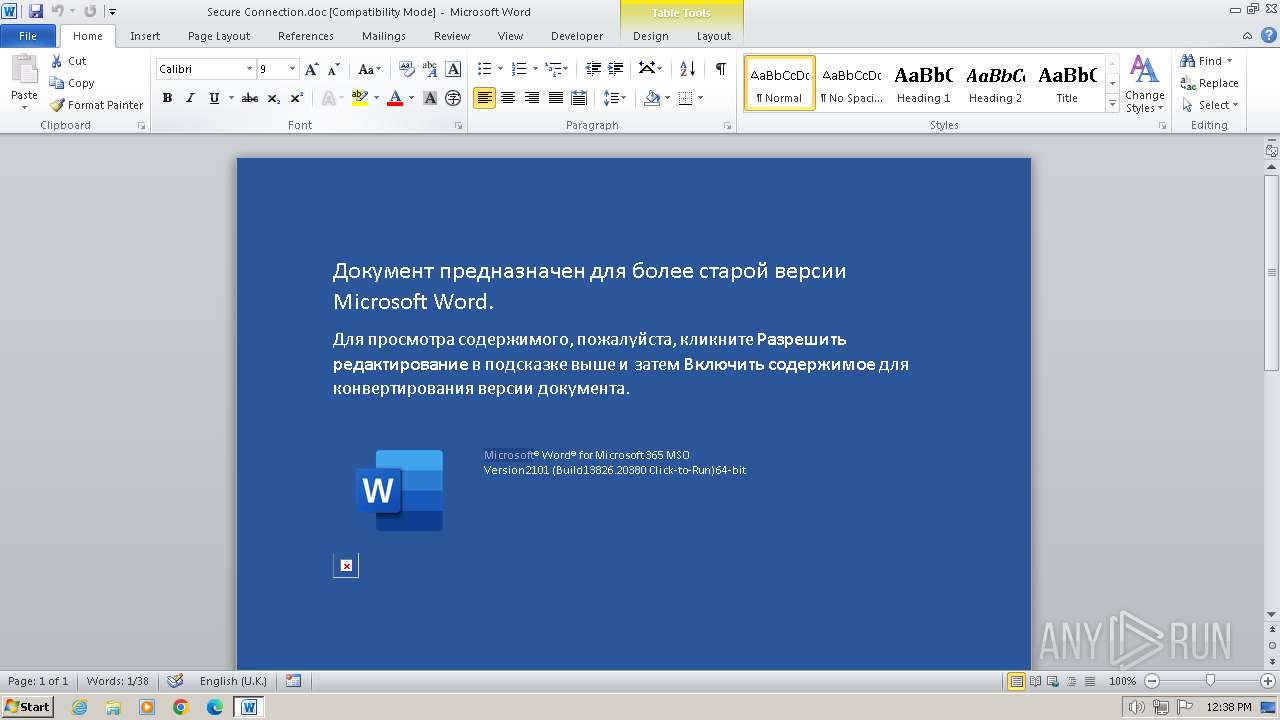This screenshot has width=1280, height=720.
Task: Open the Table Tools Design tab
Action: pyautogui.click(x=651, y=36)
